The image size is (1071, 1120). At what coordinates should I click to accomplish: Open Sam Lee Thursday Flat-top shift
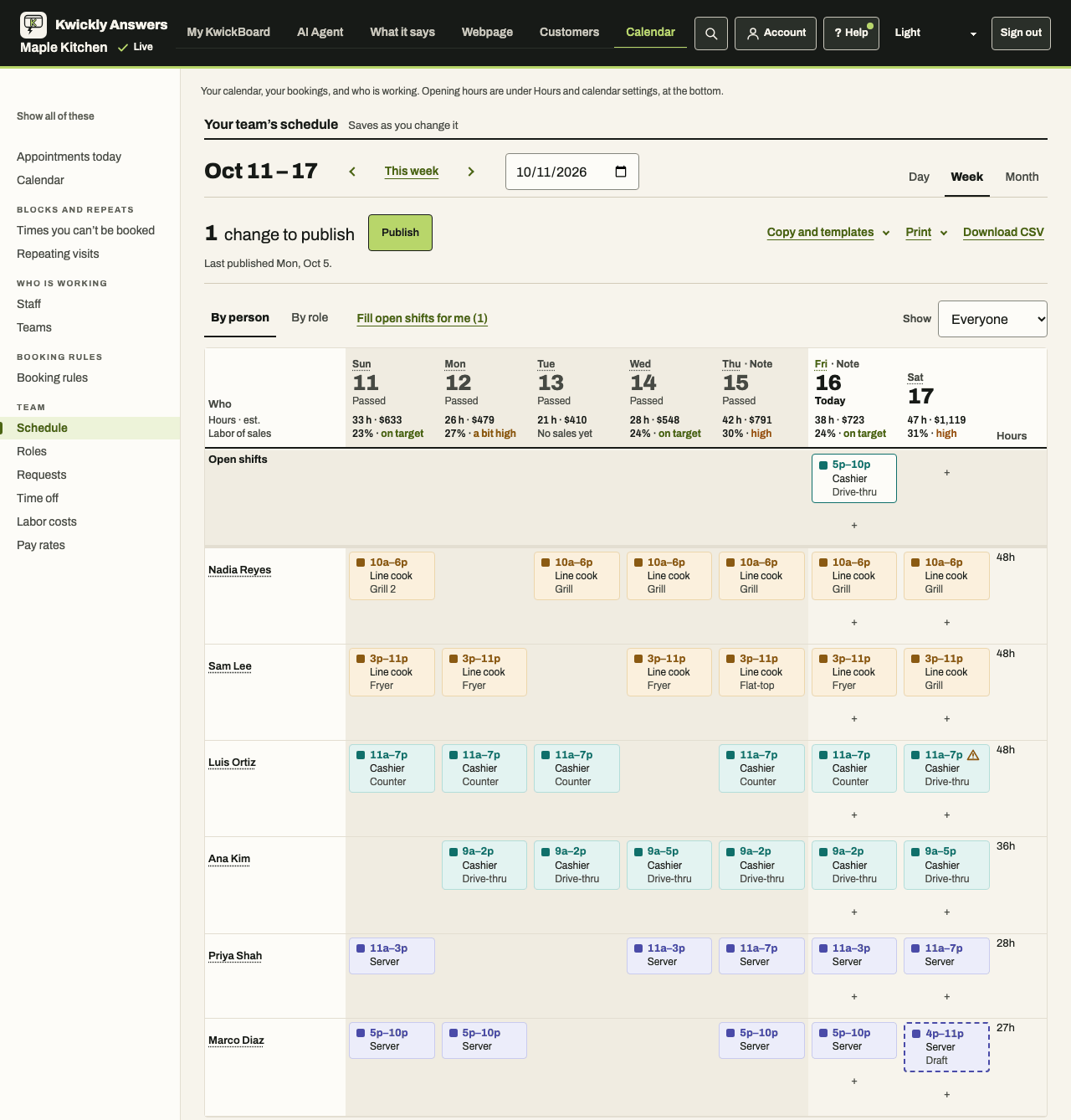[x=761, y=672]
